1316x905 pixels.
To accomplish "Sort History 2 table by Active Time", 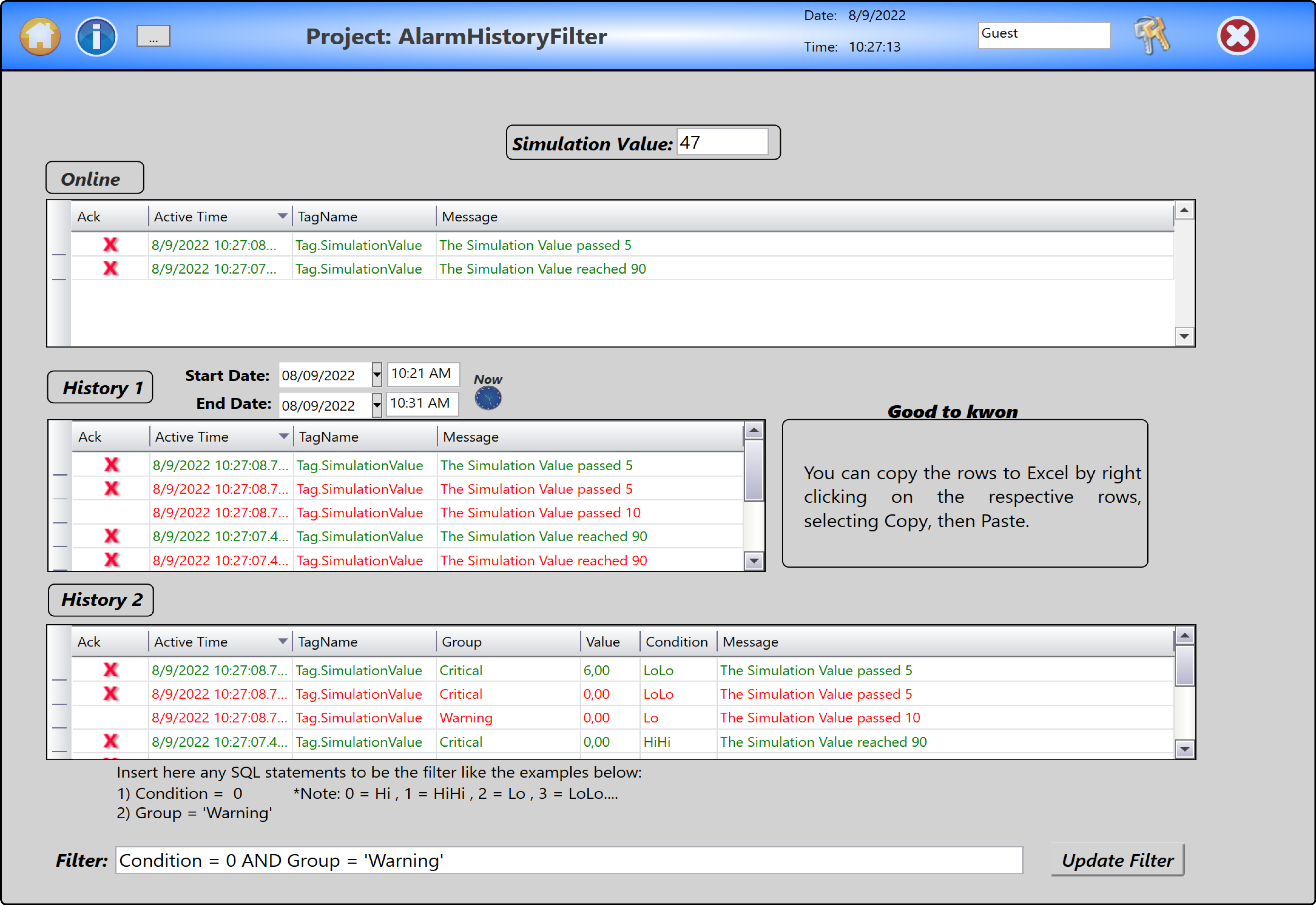I will click(x=220, y=642).
